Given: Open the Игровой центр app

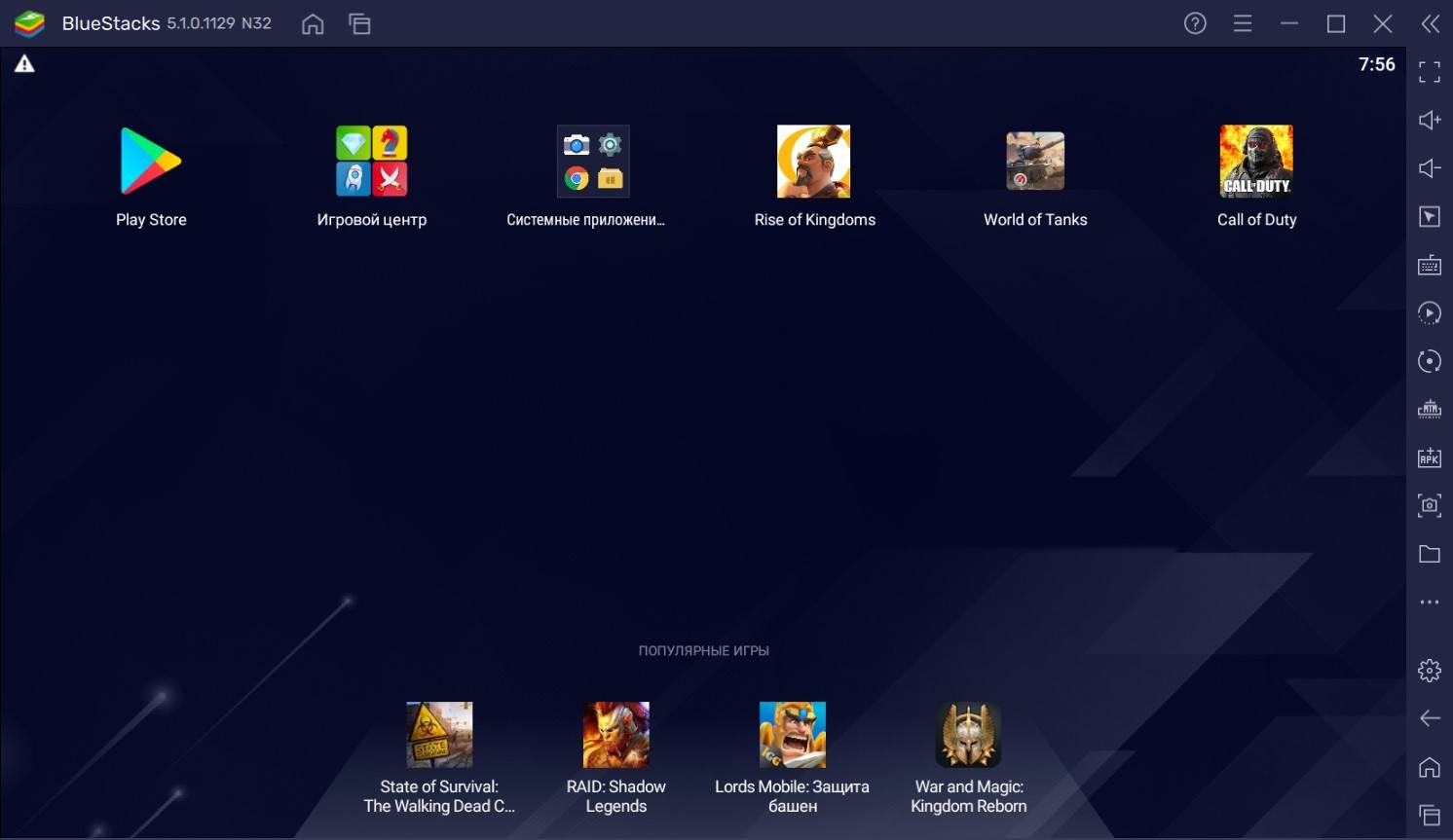Looking at the screenshot, I should pos(372,162).
